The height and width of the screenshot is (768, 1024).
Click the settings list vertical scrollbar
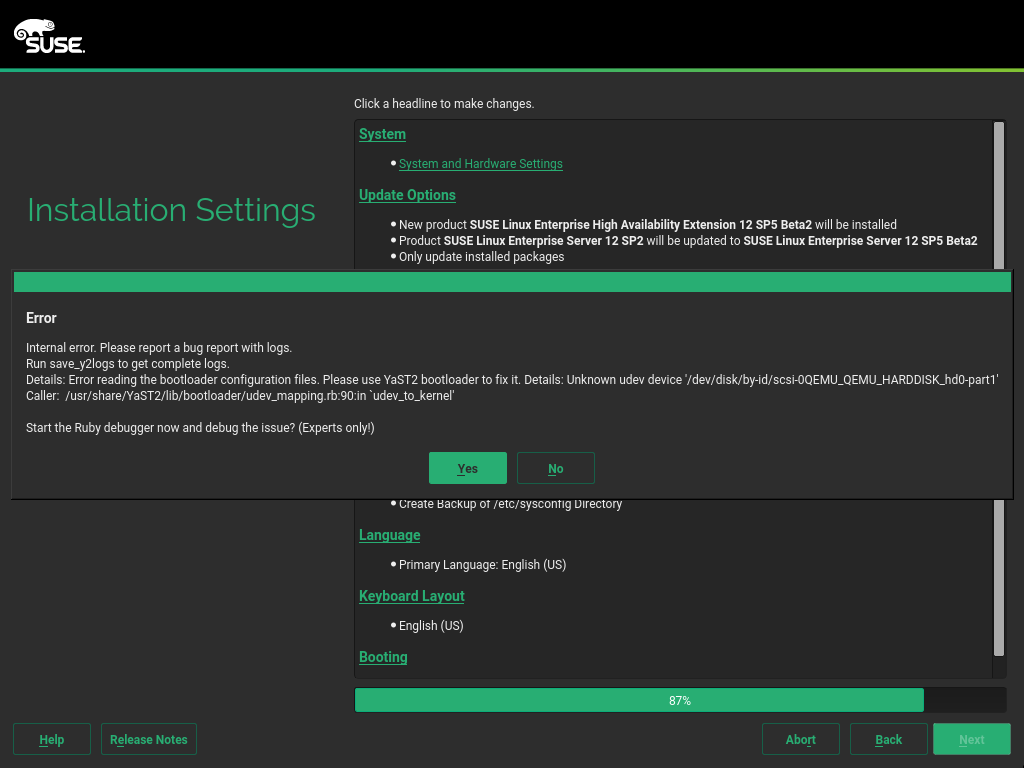tap(998, 580)
